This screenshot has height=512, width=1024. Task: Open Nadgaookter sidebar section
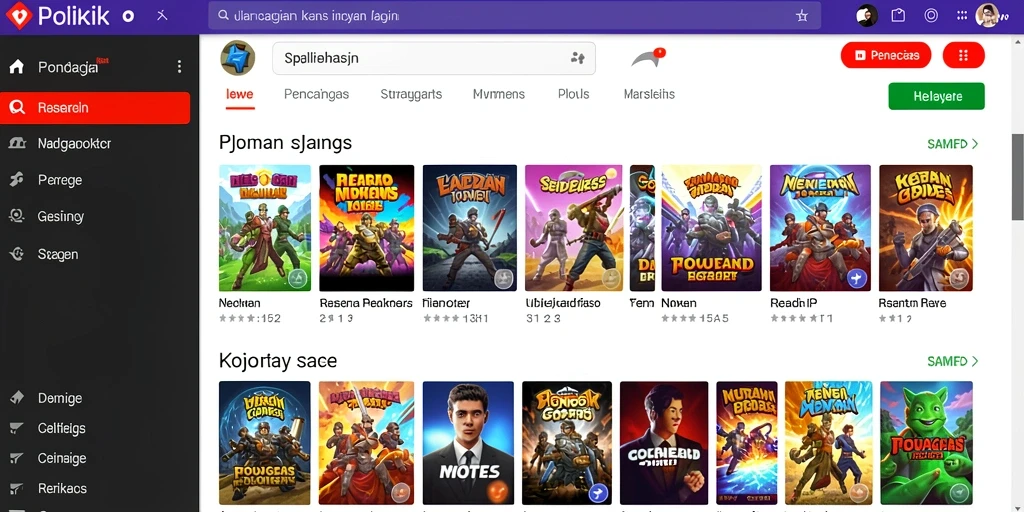point(74,144)
